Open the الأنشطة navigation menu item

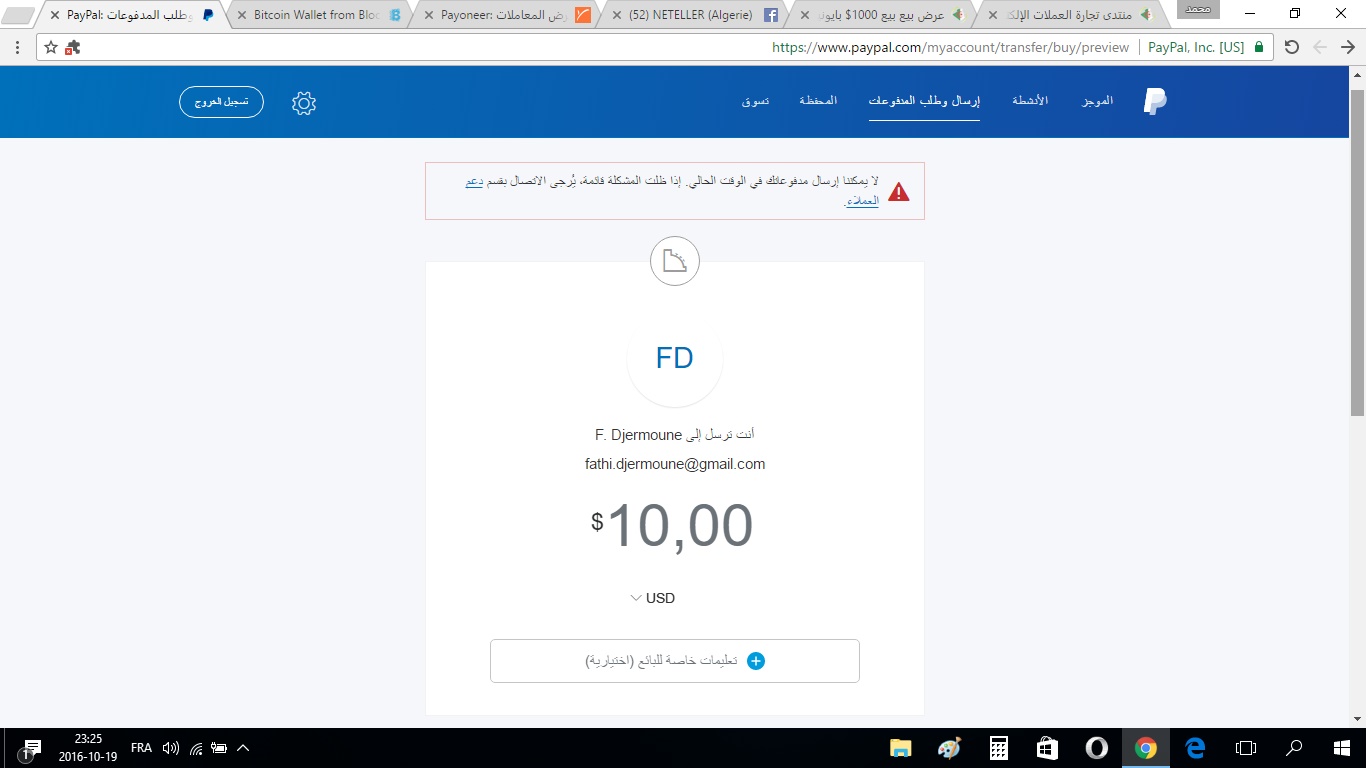(1030, 101)
